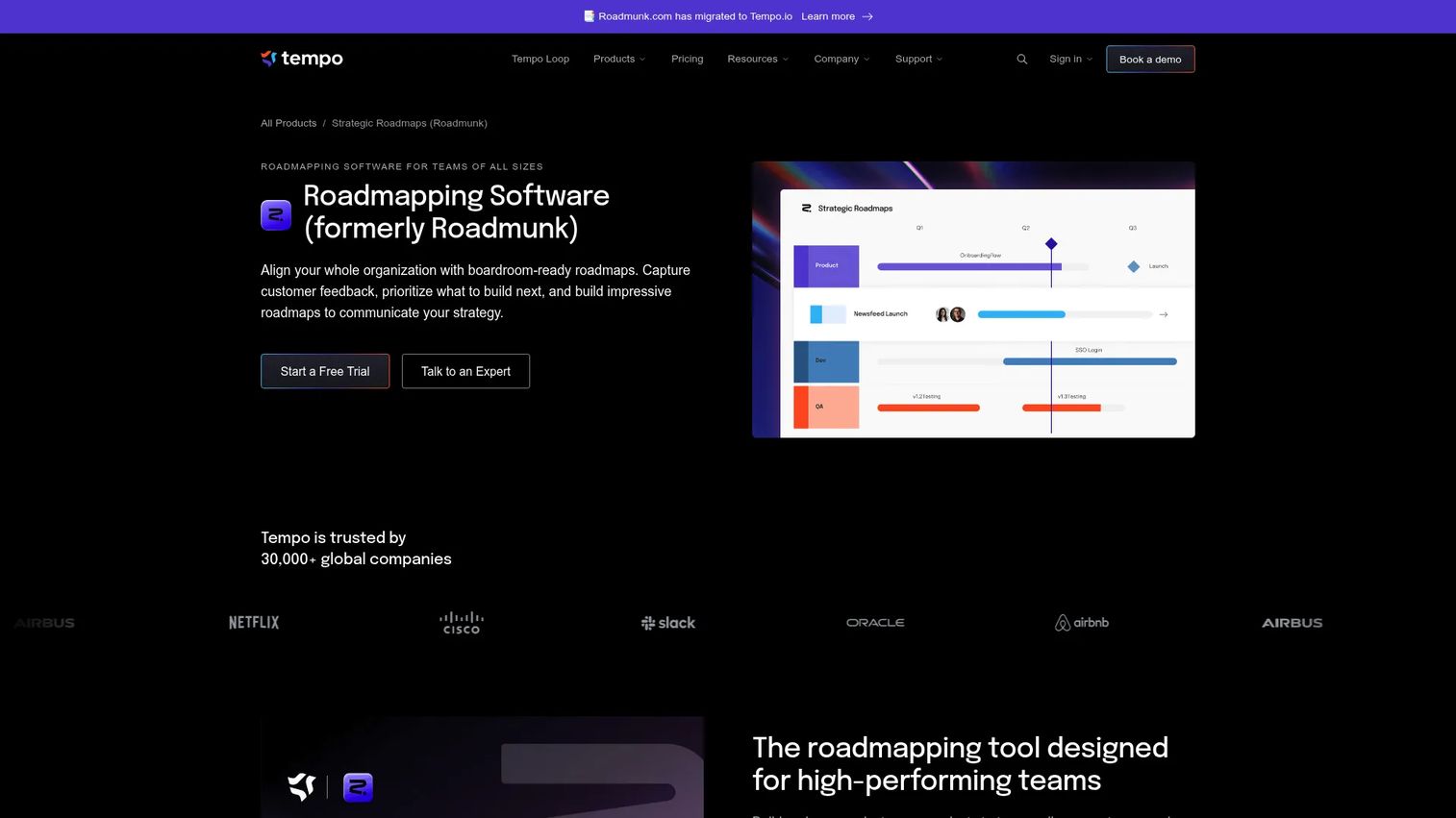Click the arrow next to Learn more

[867, 16]
